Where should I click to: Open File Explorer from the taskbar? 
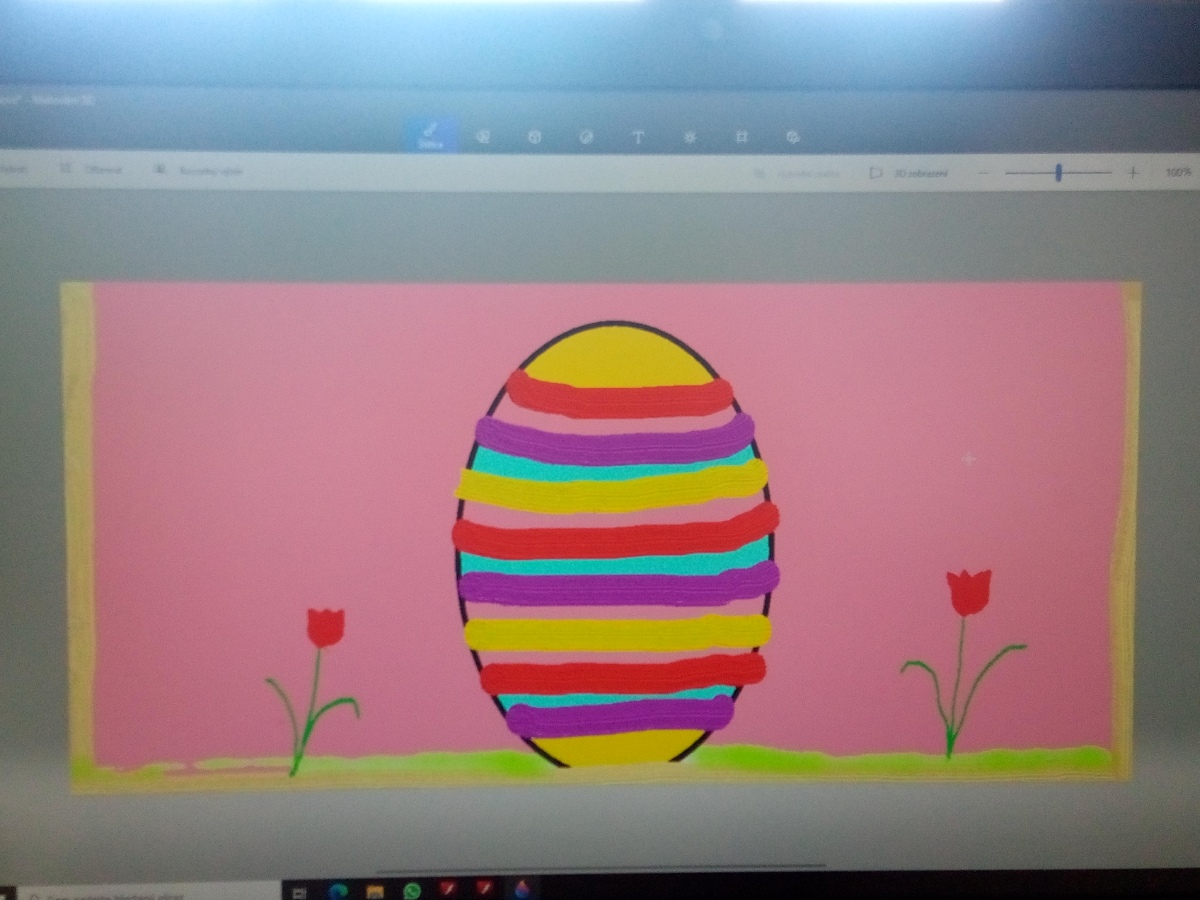pos(375,890)
